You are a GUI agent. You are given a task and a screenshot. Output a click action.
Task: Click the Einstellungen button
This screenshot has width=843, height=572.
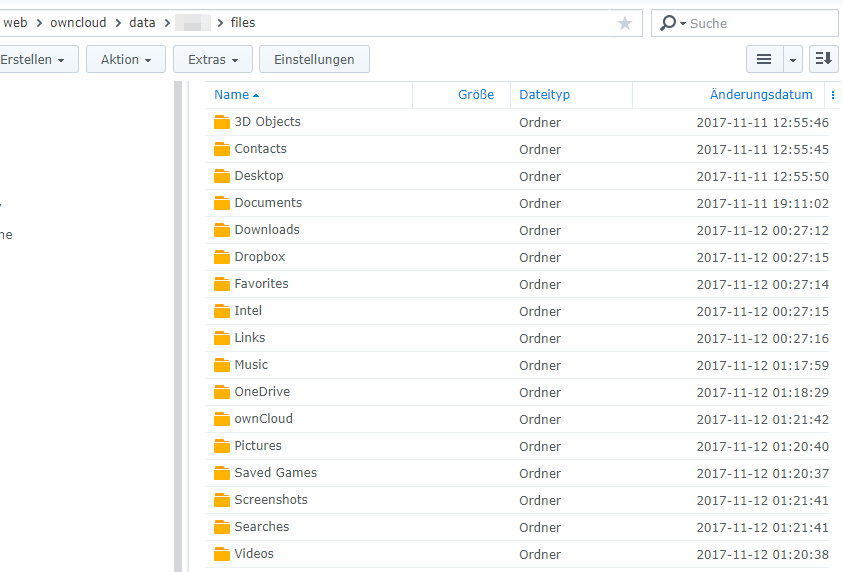(x=314, y=60)
